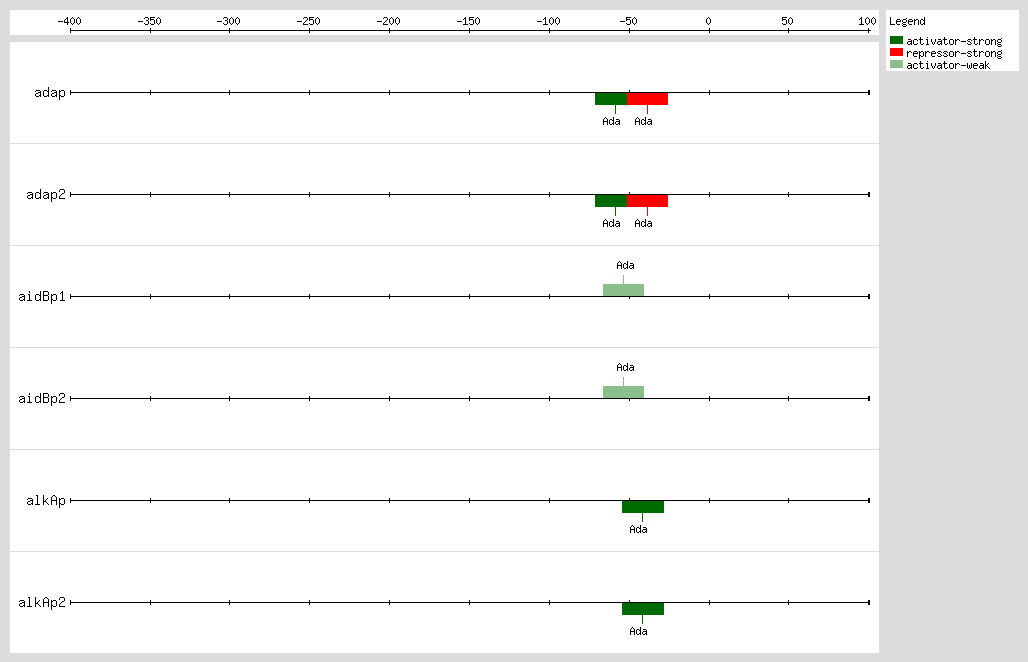Select dark green activator site on adap row
Viewport: 1028px width, 662px height.
click(611, 99)
